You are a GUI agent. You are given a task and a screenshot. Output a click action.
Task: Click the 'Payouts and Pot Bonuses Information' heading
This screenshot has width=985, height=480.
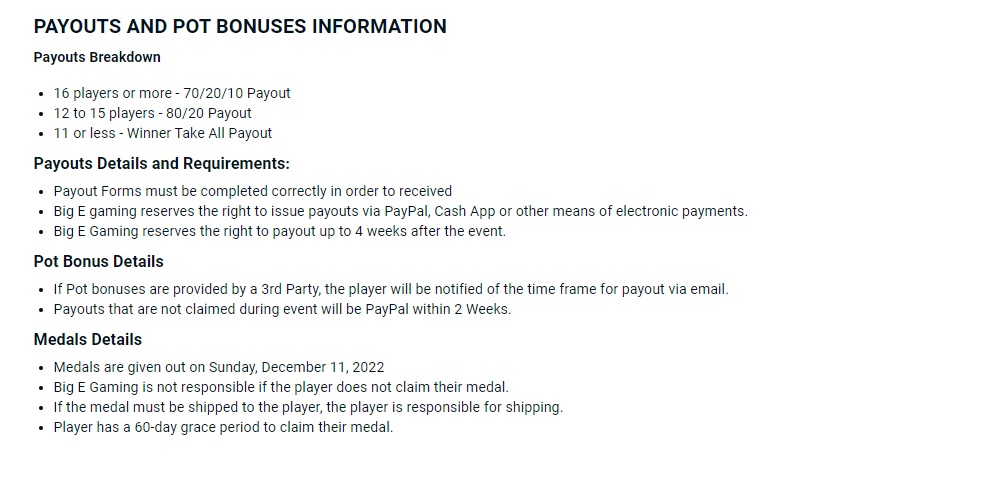(x=240, y=27)
